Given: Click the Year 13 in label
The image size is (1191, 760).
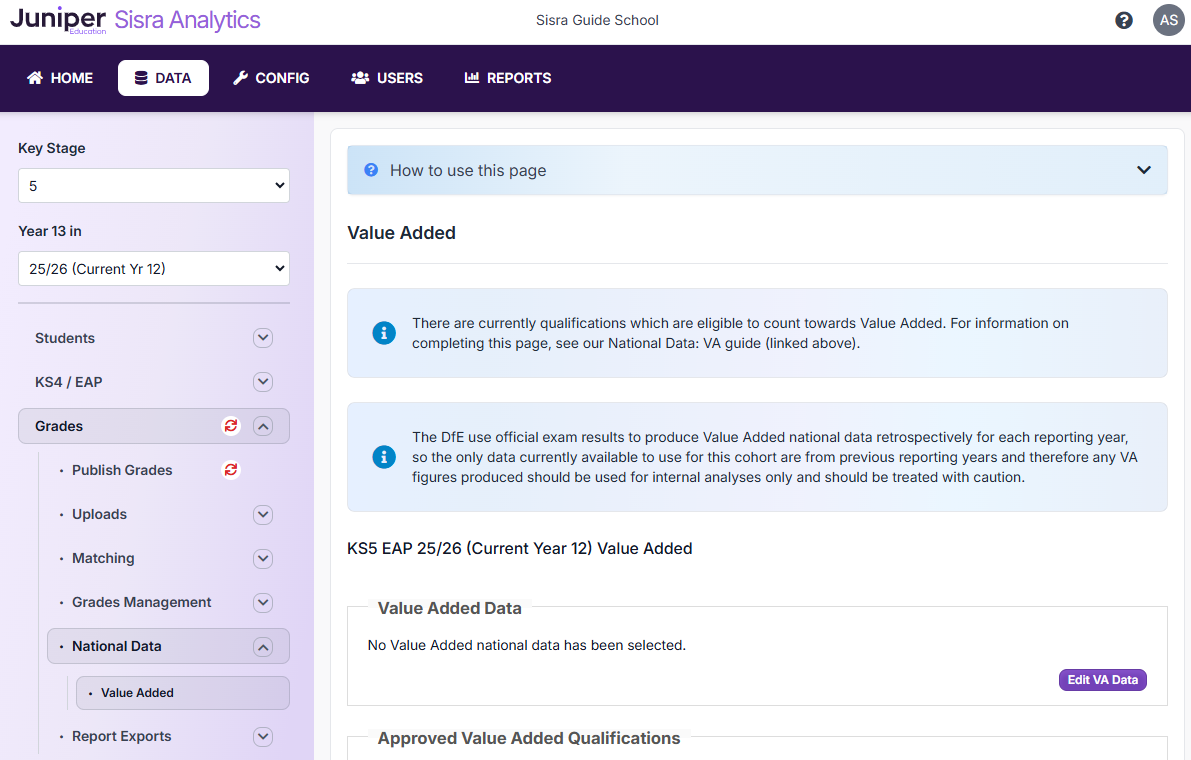Looking at the screenshot, I should [x=49, y=231].
